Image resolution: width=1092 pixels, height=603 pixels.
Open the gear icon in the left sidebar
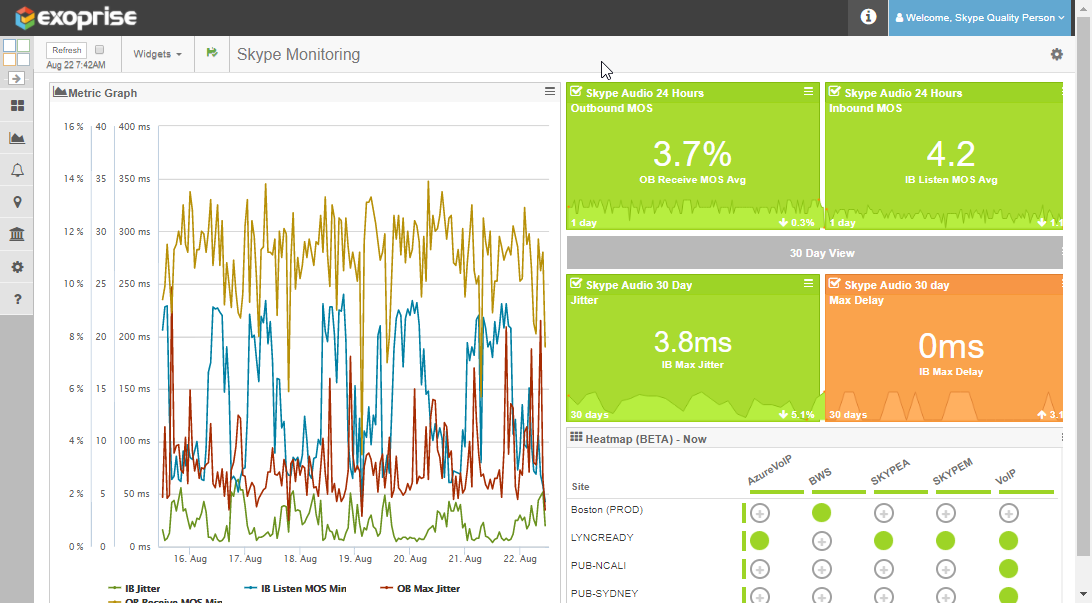click(x=17, y=267)
